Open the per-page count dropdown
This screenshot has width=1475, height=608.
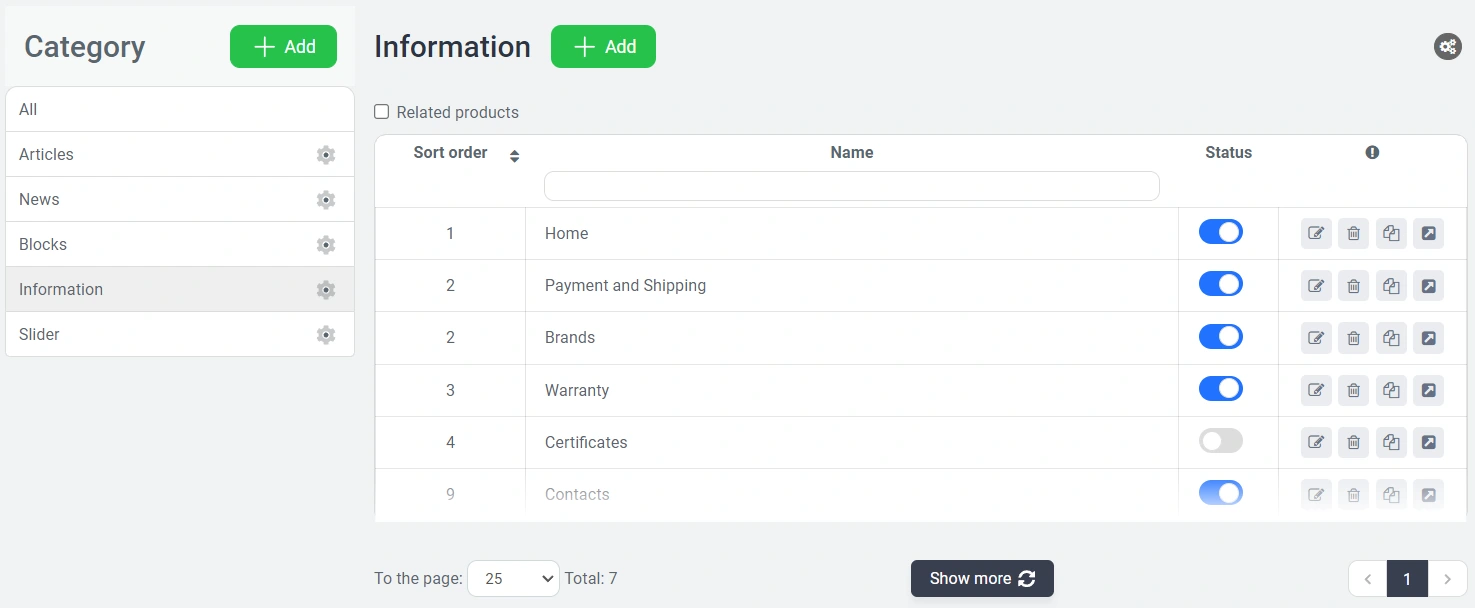513,578
